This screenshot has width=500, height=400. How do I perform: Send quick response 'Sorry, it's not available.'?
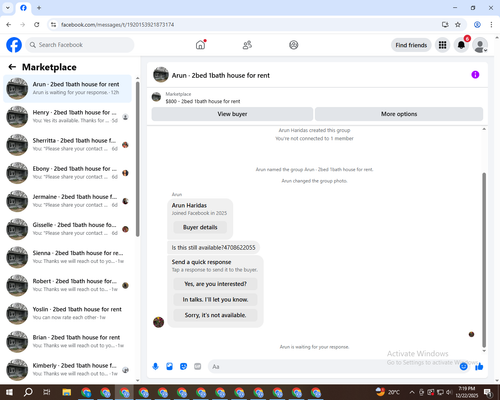pos(215,315)
